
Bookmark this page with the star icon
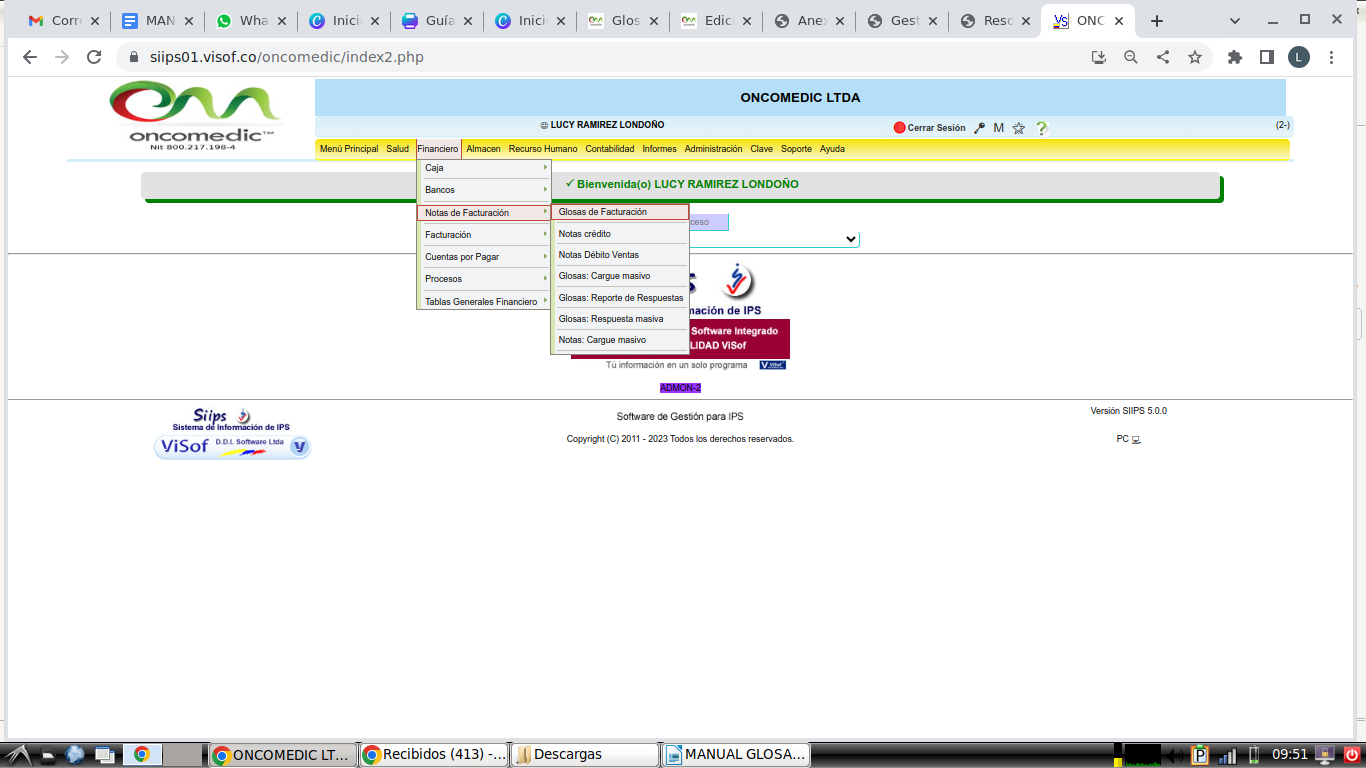(1194, 57)
